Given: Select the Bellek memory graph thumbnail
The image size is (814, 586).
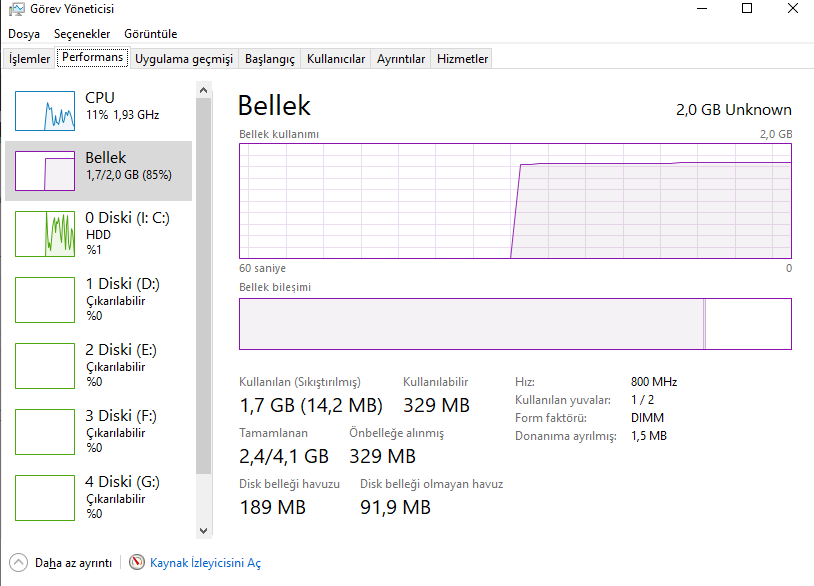Looking at the screenshot, I should coord(45,172).
